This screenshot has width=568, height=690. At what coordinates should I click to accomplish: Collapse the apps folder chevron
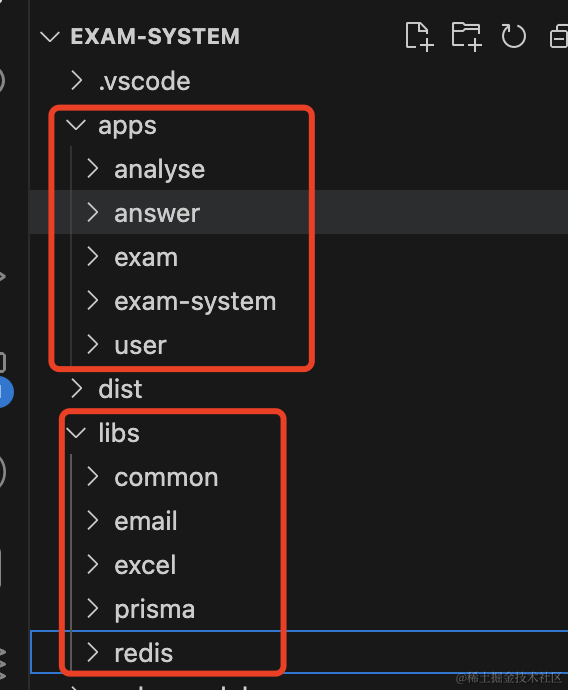[76, 125]
